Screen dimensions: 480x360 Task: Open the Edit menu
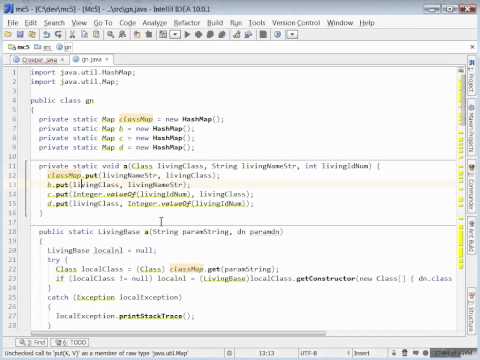31,23
